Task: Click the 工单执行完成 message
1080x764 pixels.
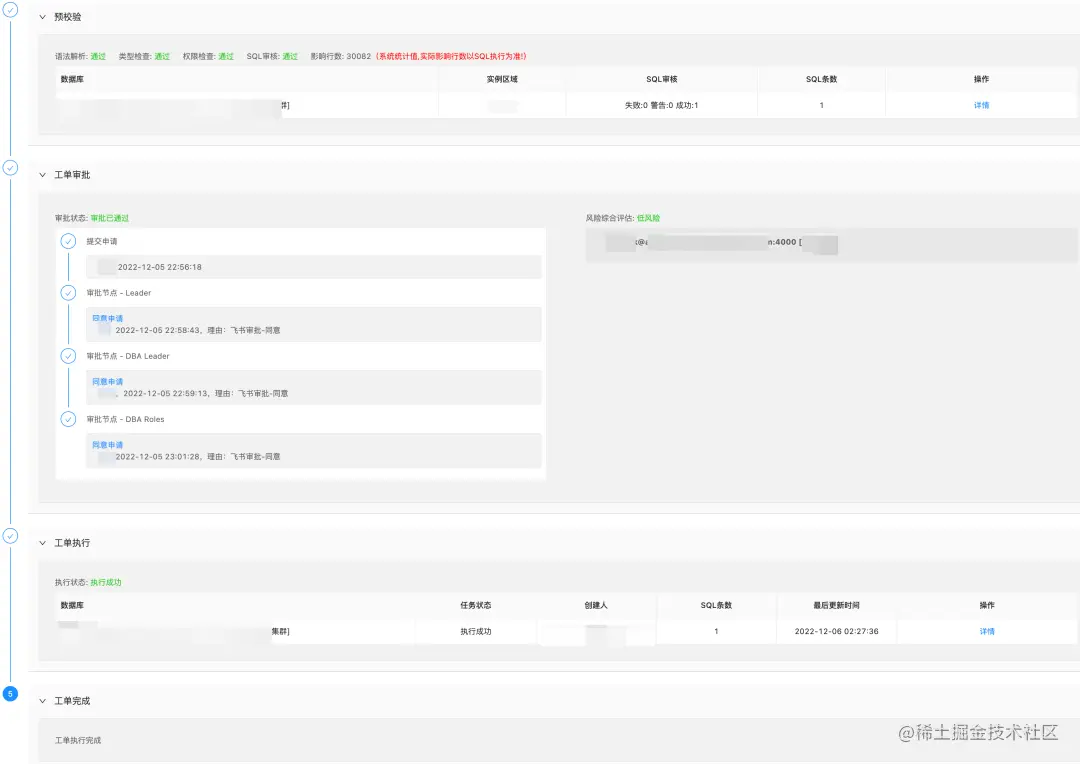Action: point(78,741)
